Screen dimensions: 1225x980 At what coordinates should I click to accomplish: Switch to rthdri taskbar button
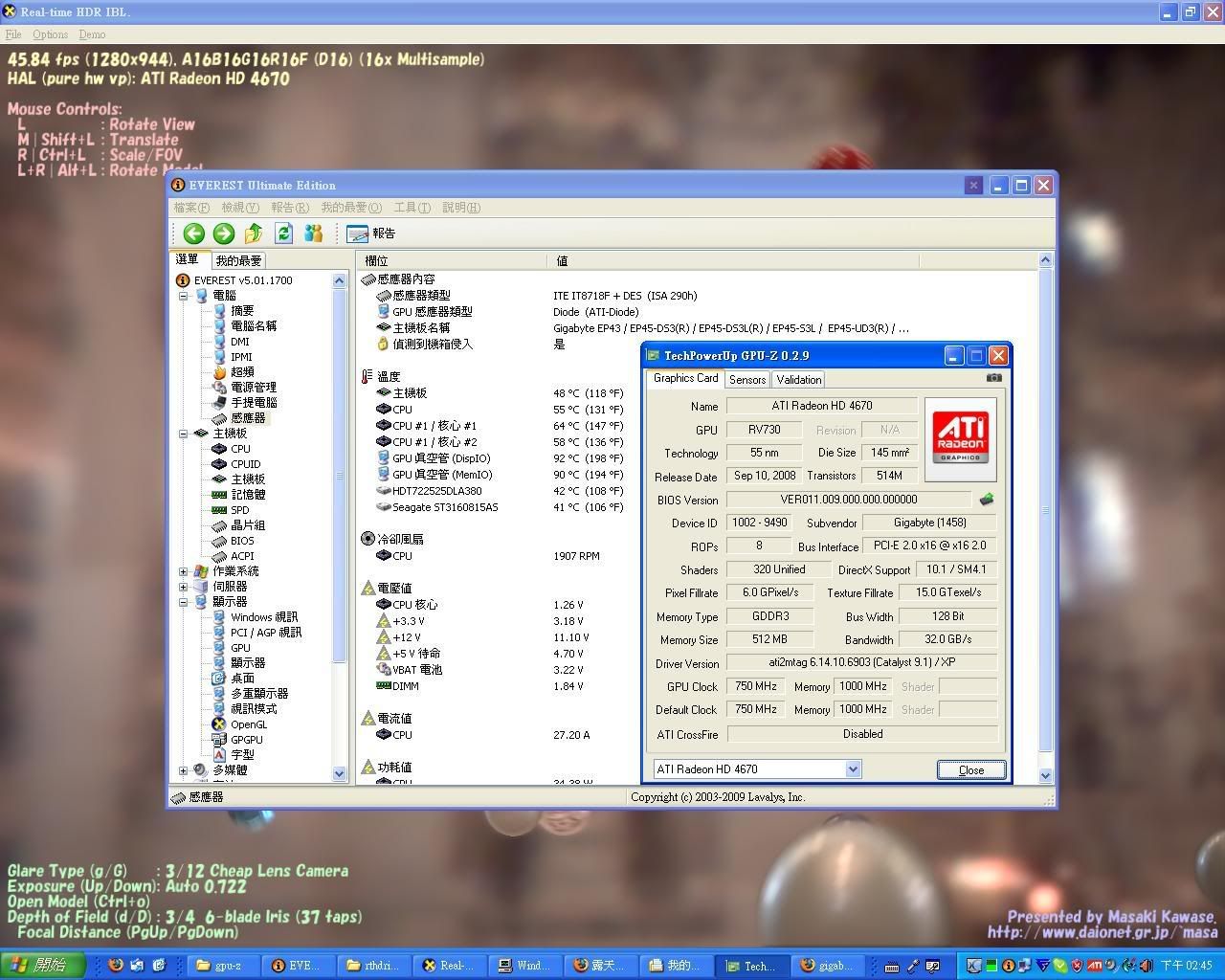click(374, 966)
